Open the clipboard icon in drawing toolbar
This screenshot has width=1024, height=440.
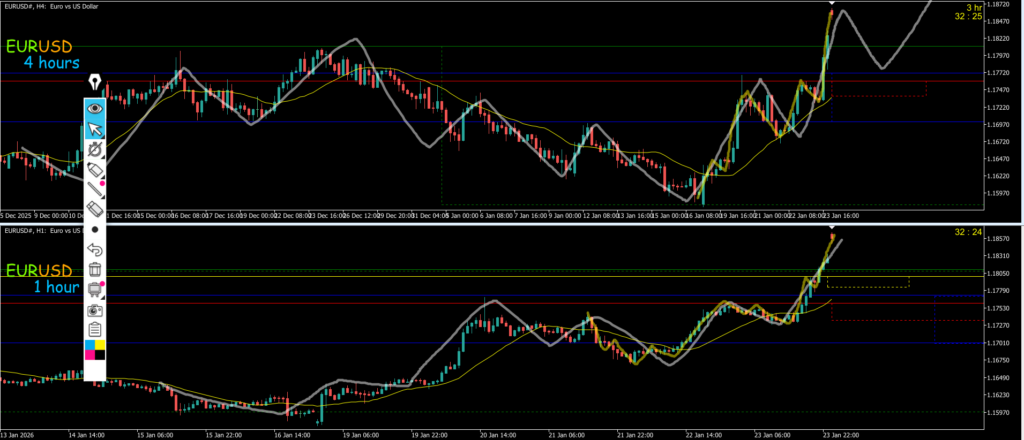click(95, 330)
